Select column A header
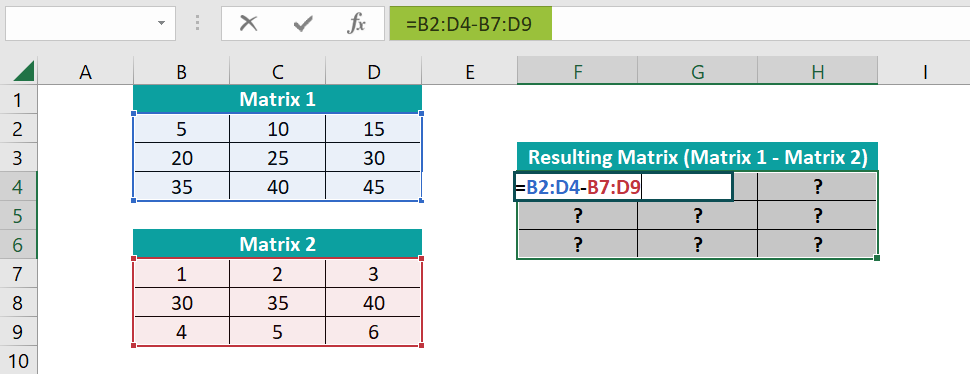970x374 pixels. click(x=85, y=72)
